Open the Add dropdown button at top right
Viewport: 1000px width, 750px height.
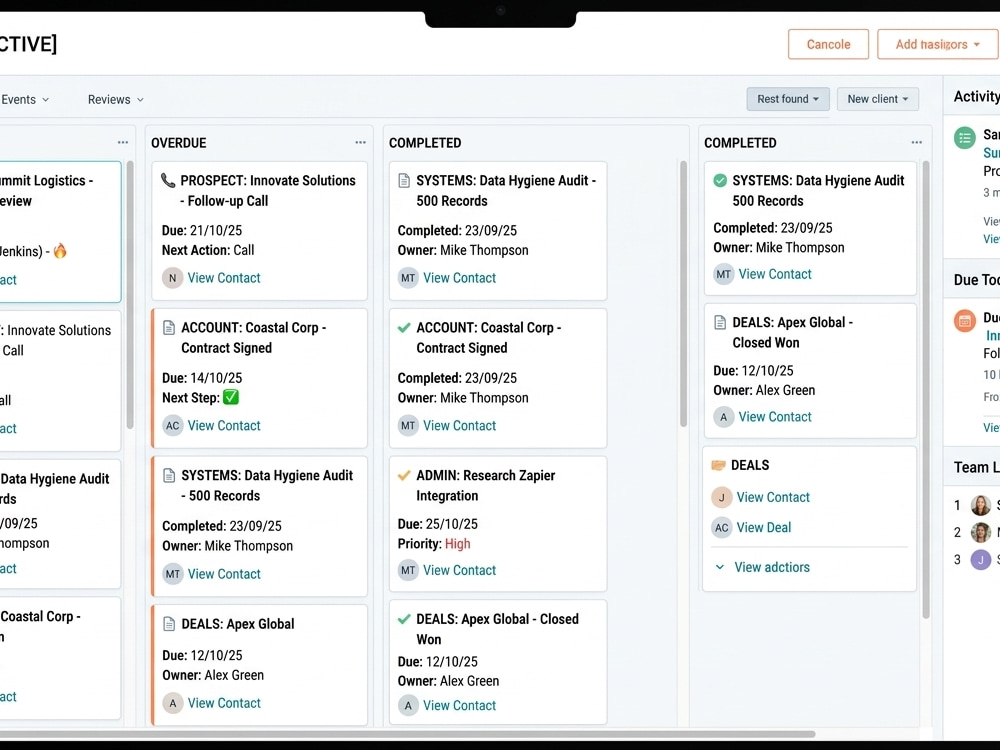(x=937, y=45)
